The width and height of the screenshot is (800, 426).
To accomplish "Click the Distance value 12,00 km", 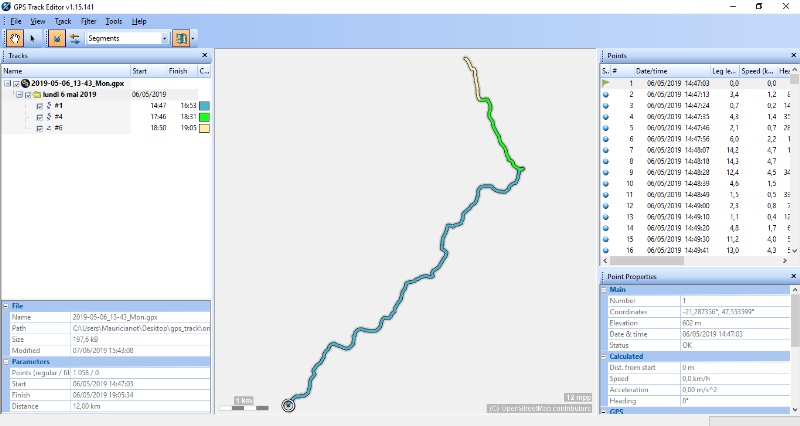I will [x=86, y=407].
